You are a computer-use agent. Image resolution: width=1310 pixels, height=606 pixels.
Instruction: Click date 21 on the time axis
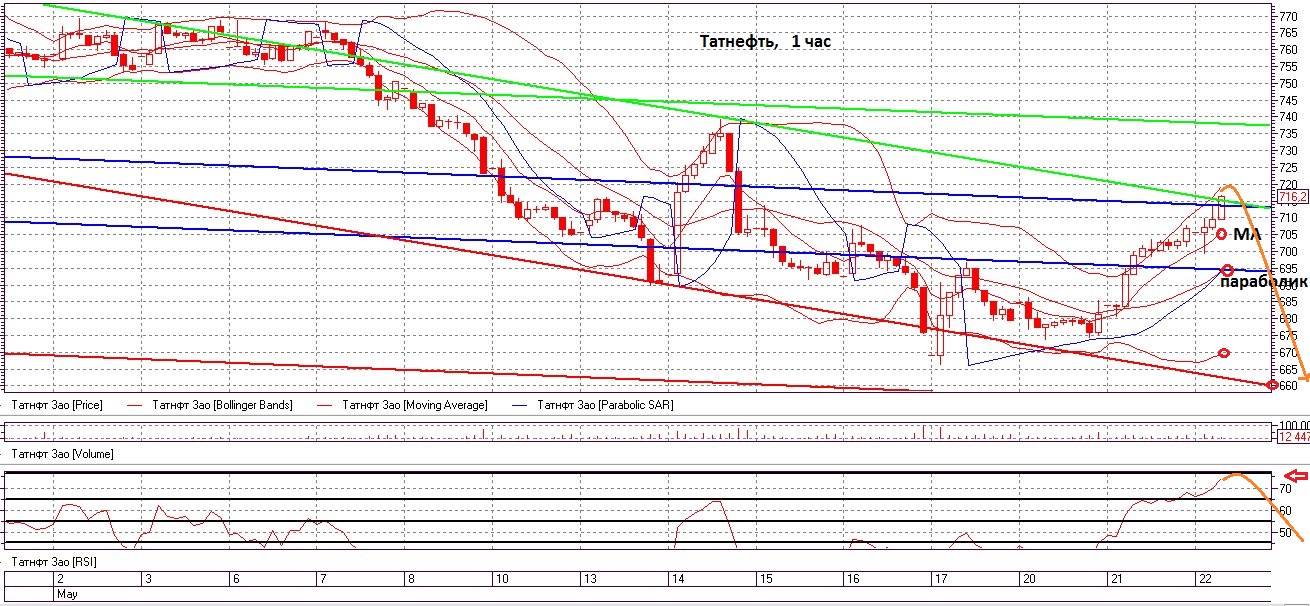pyautogui.click(x=1118, y=580)
